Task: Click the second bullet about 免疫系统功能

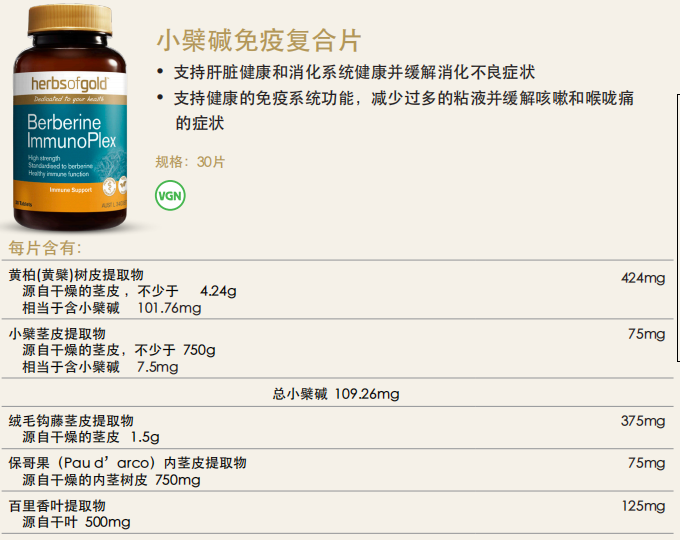Action: point(395,110)
